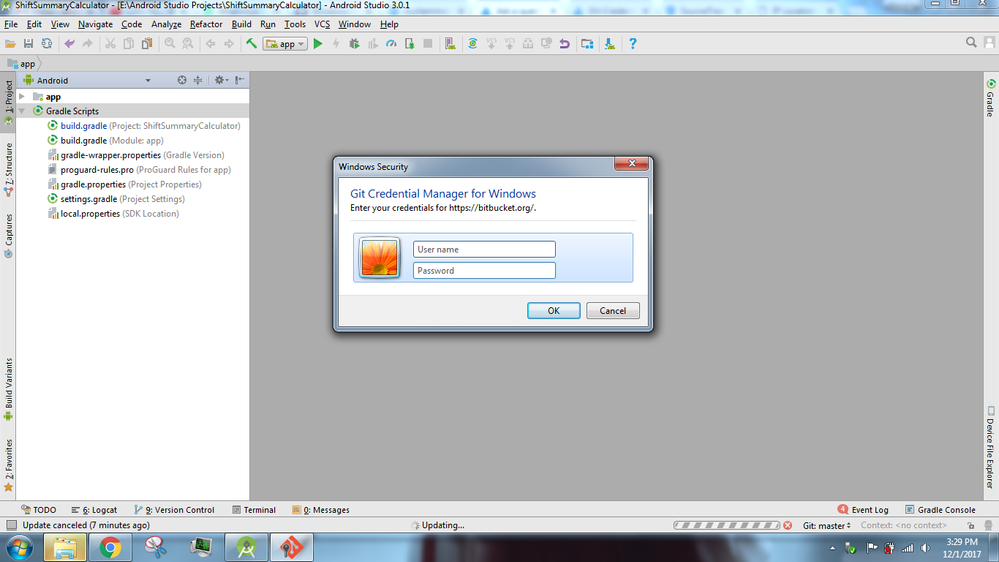Click the Android profiler gauge icon
The height and width of the screenshot is (562, 999).
(391, 43)
